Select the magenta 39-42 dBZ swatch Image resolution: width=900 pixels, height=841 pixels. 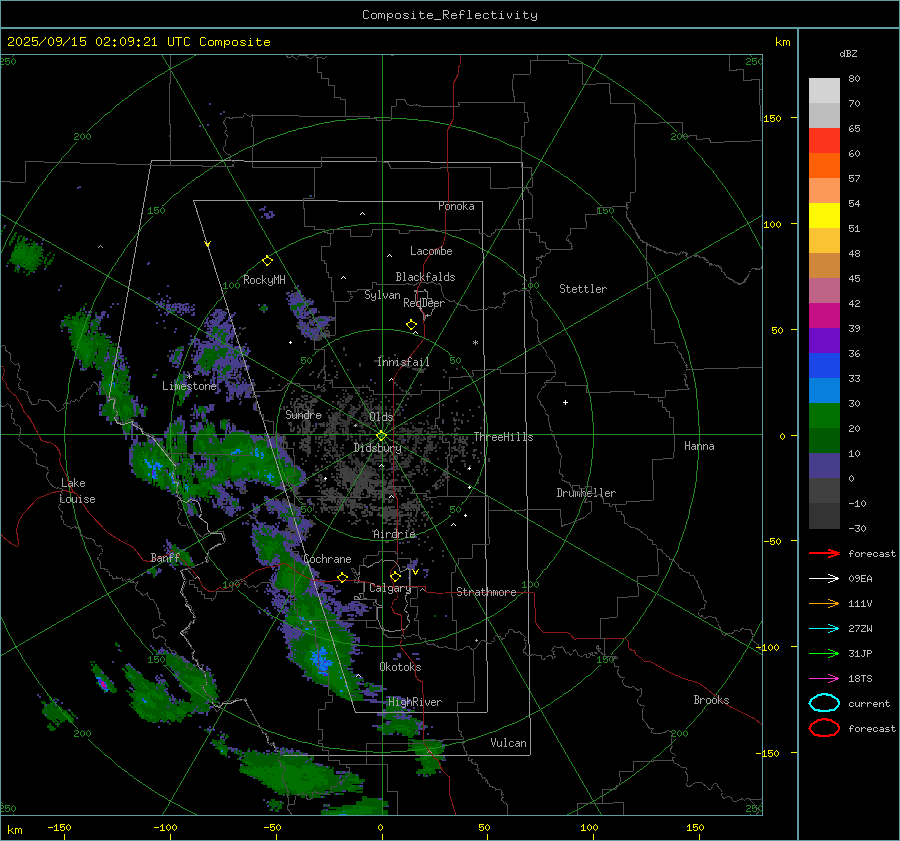click(x=824, y=316)
